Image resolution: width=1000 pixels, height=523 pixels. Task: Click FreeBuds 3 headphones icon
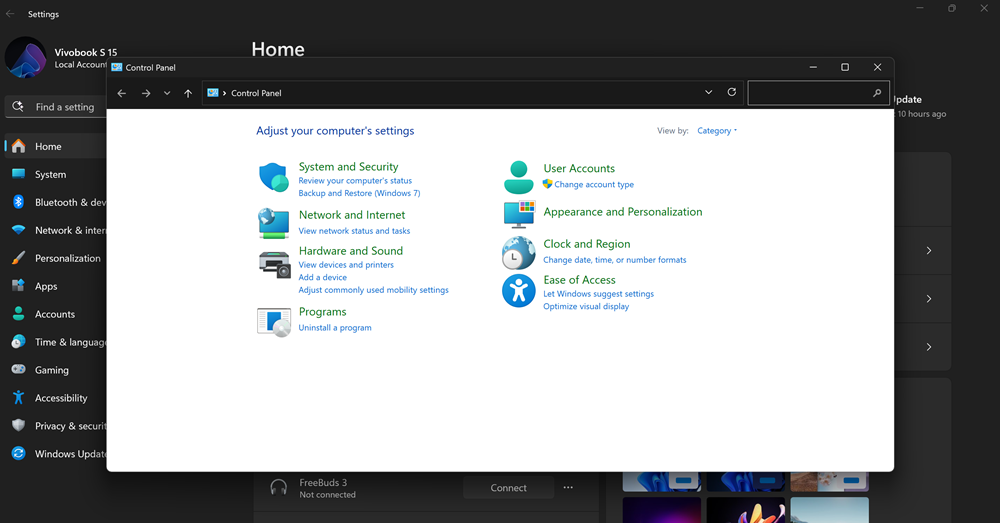[x=279, y=488]
